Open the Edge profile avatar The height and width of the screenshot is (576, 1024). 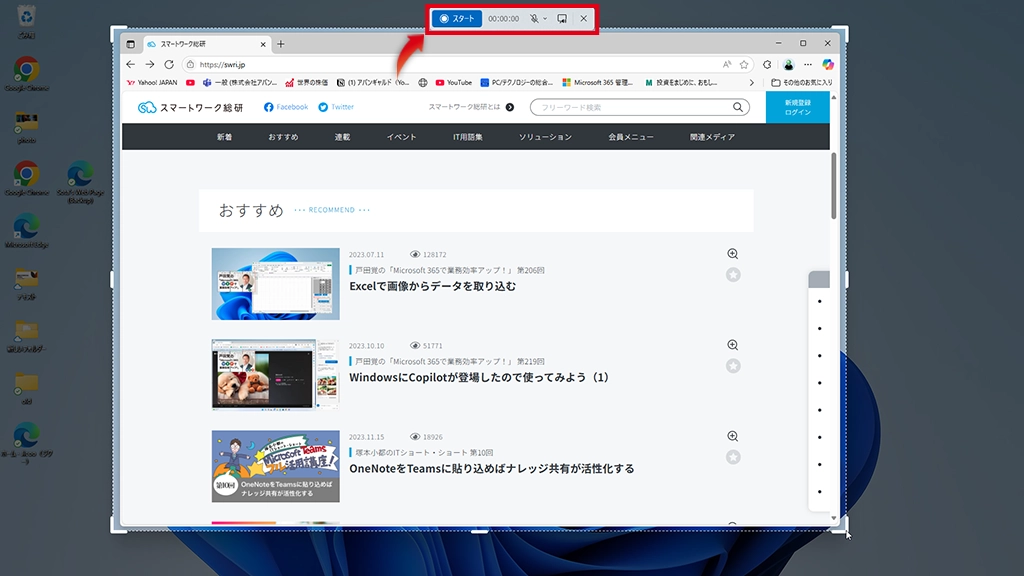click(788, 65)
